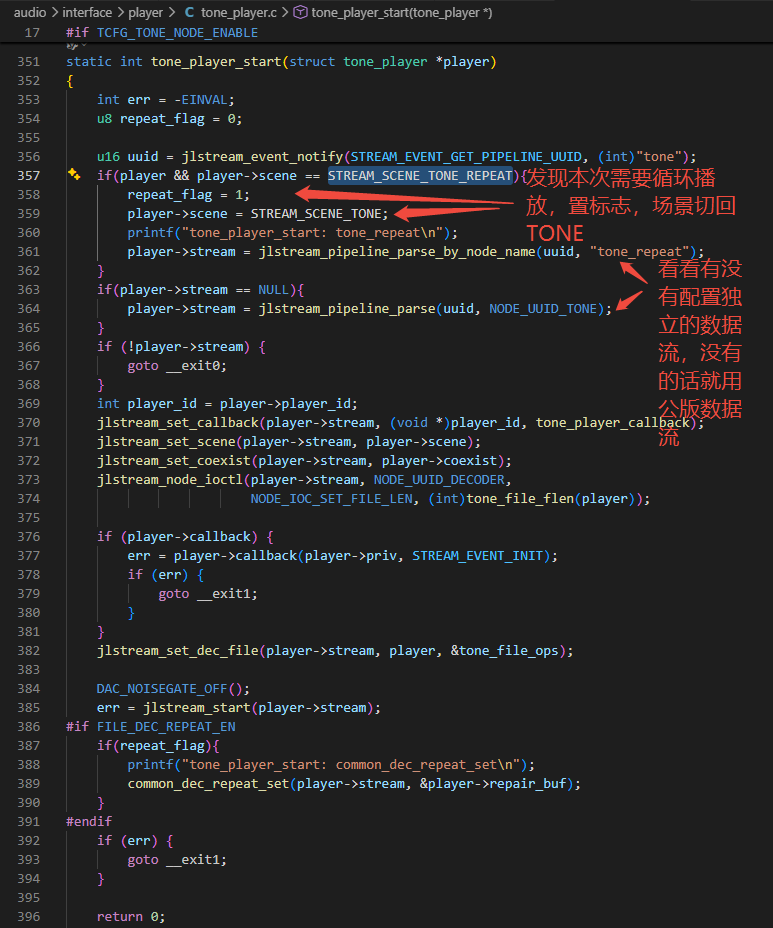The image size is (773, 928).
Task: Click tone_player_start in the function definition
Action: (x=216, y=62)
